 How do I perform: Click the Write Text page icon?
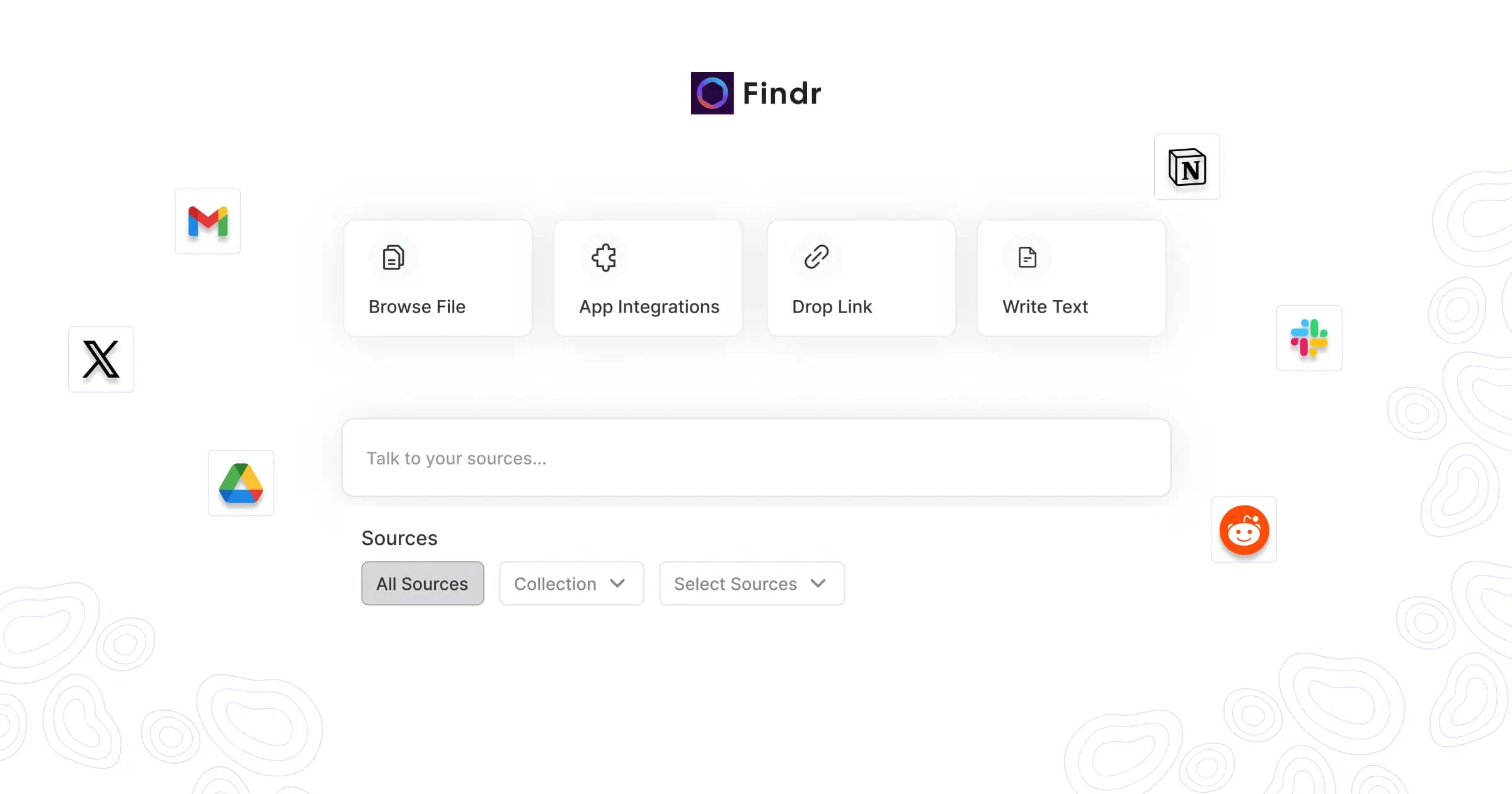point(1027,257)
